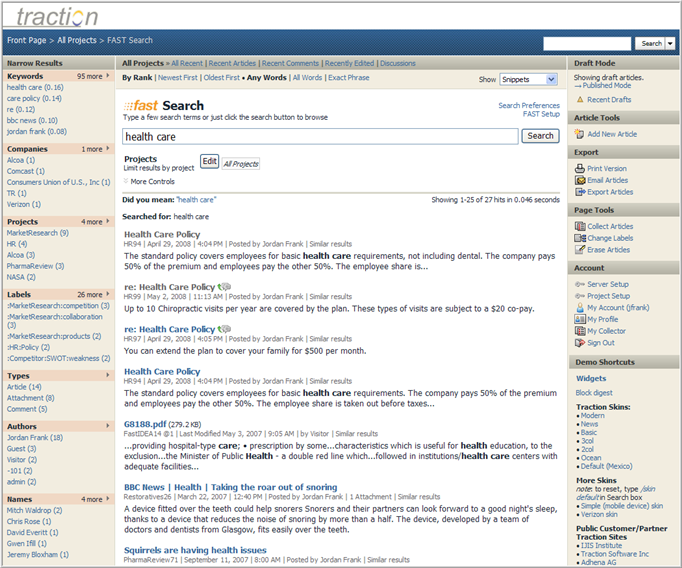Click the Erase Articles icon
This screenshot has width=682, height=568.
[580, 250]
